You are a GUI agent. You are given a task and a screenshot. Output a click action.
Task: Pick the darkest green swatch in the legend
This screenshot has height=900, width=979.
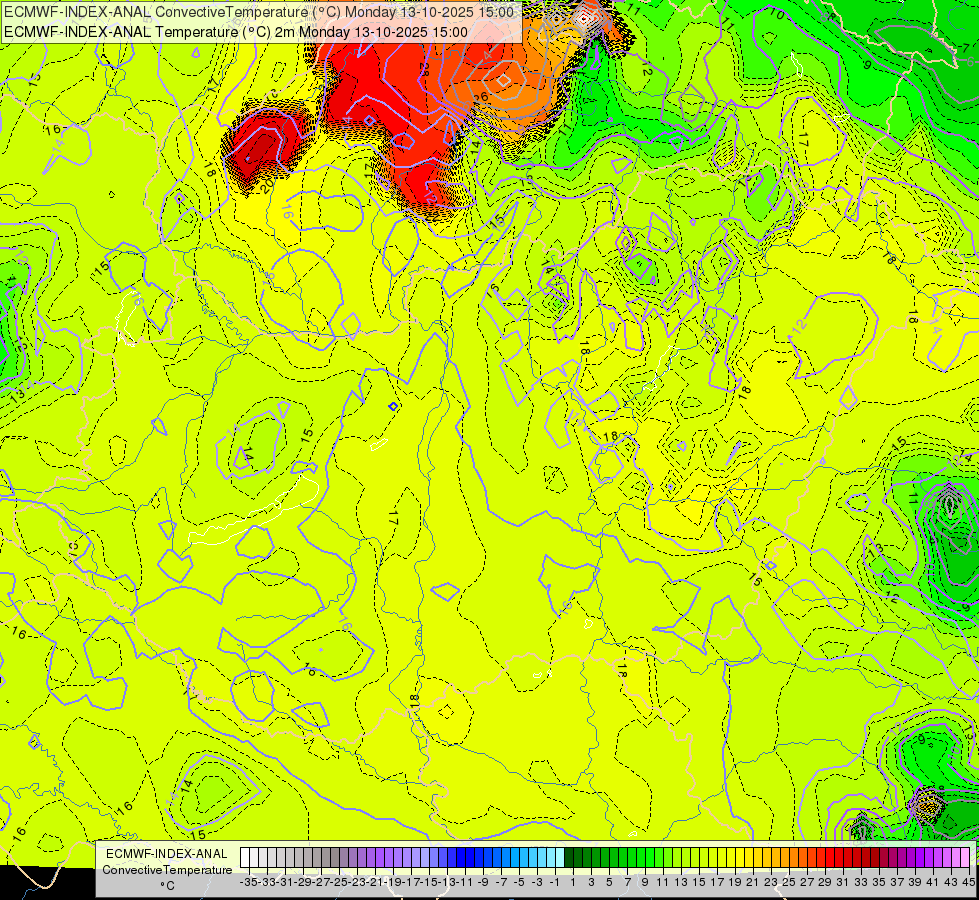(x=569, y=858)
